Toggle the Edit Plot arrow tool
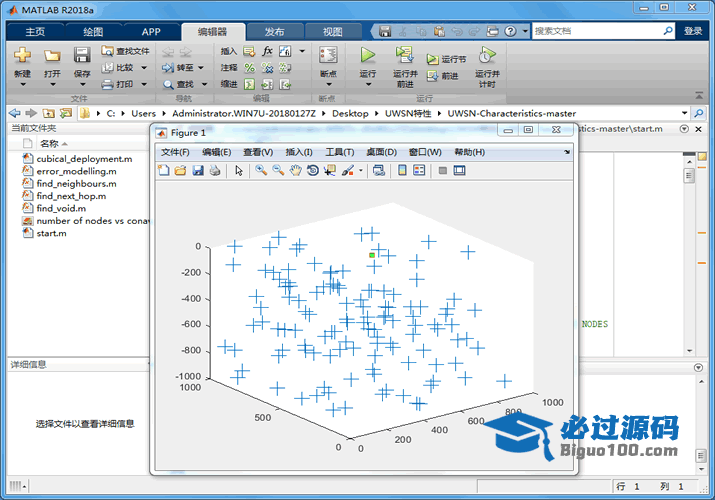This screenshot has height=500, width=715. (x=238, y=170)
